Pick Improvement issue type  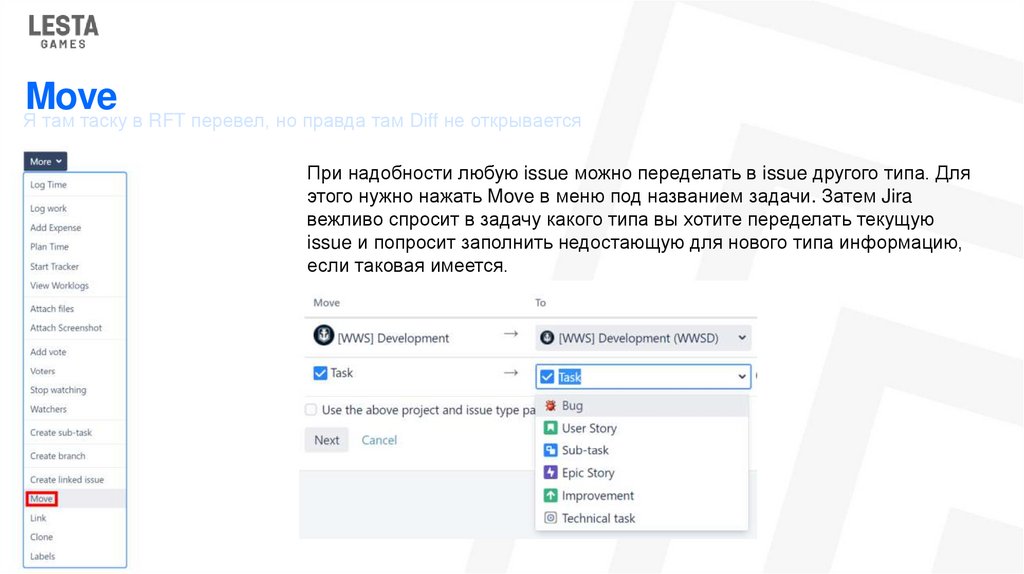[x=641, y=496]
